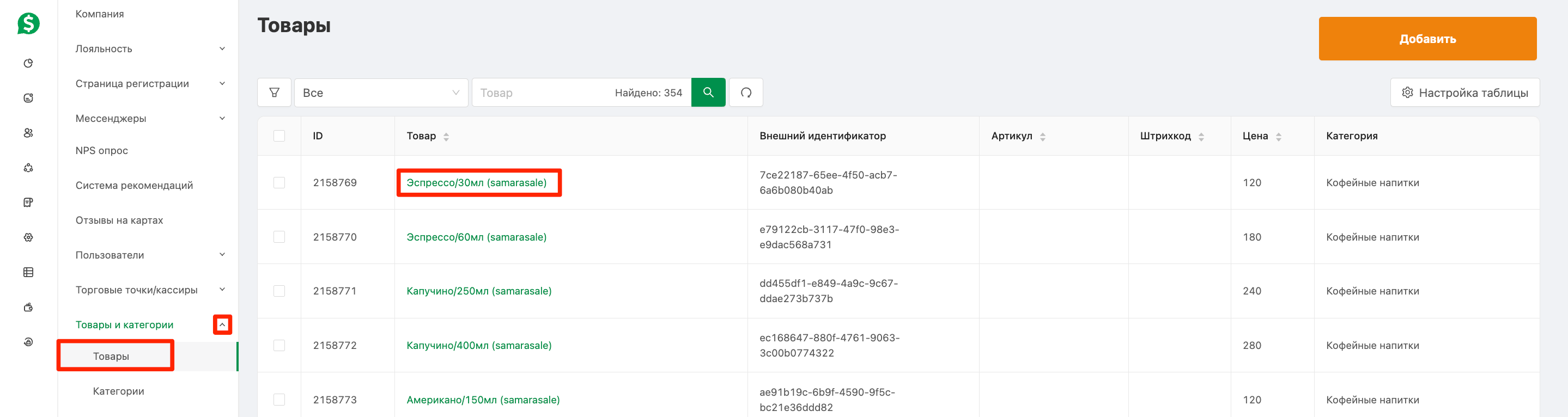Collapse the Товары и категории chevron

coord(222,324)
